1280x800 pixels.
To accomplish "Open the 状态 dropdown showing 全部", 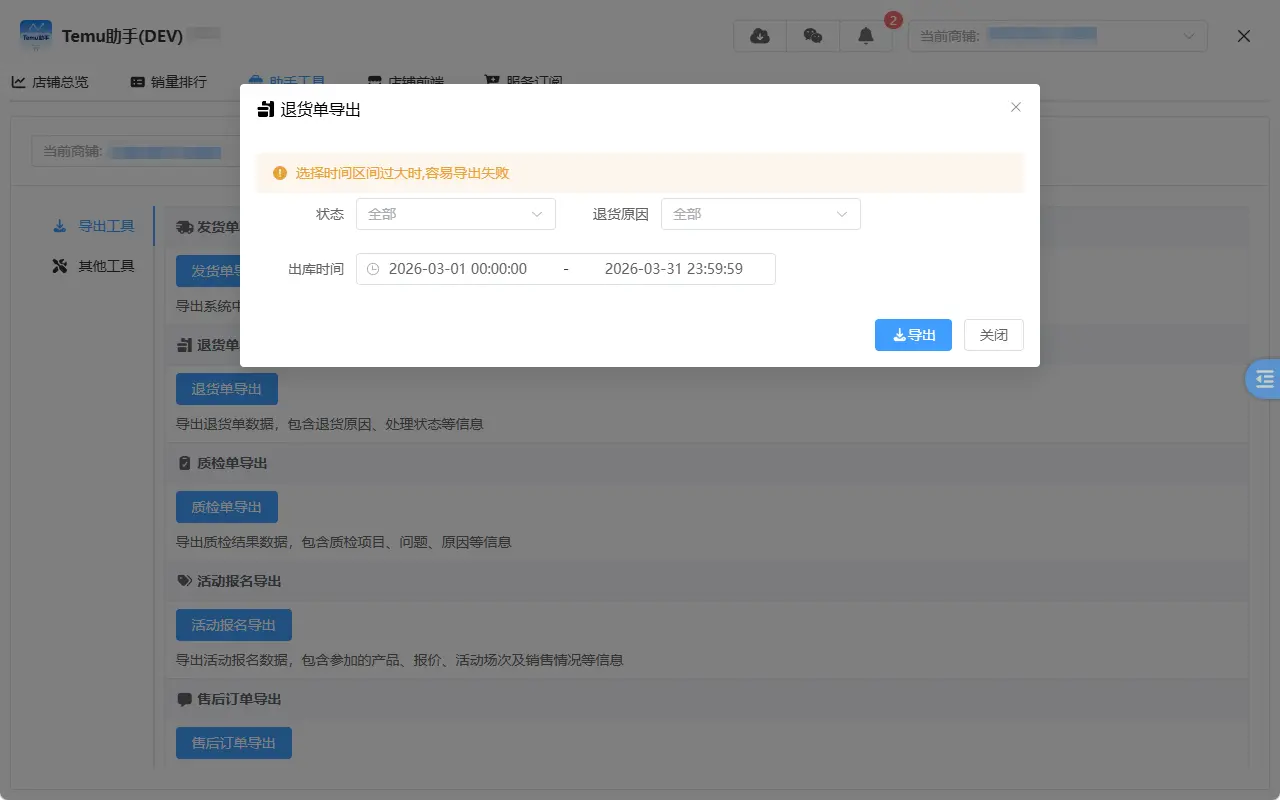I will click(456, 214).
